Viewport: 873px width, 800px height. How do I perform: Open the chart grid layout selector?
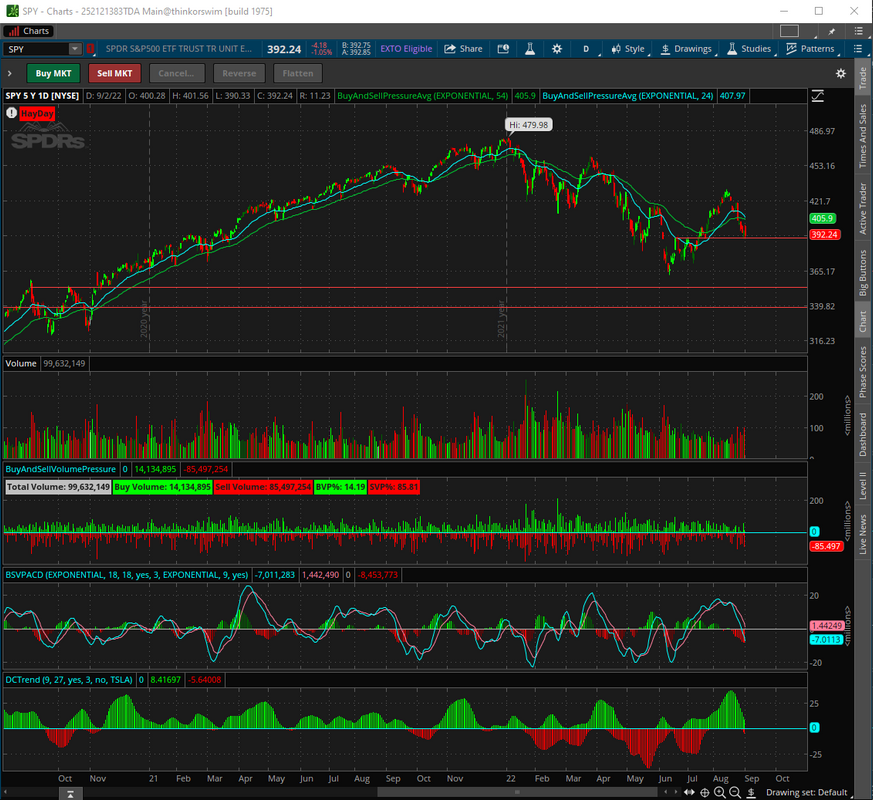789,31
